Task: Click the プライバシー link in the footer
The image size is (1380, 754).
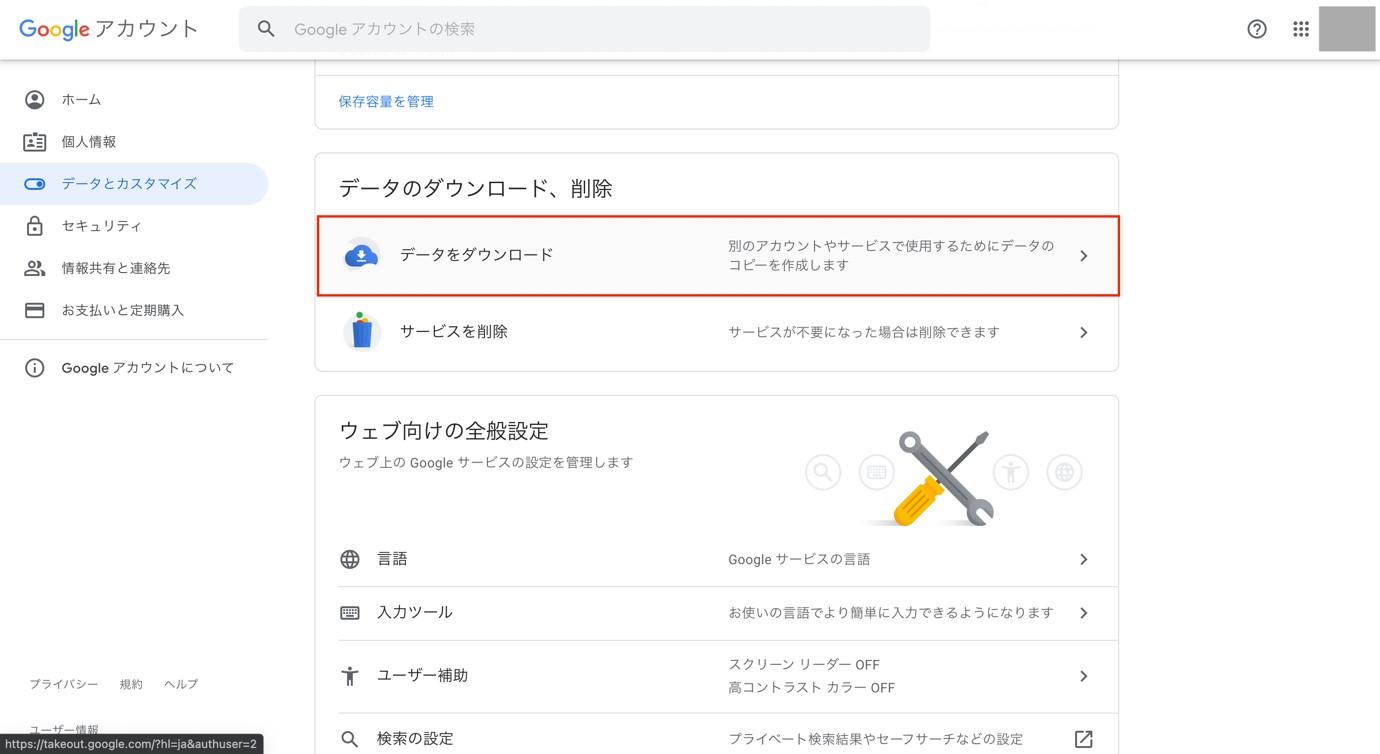Action: (x=64, y=683)
